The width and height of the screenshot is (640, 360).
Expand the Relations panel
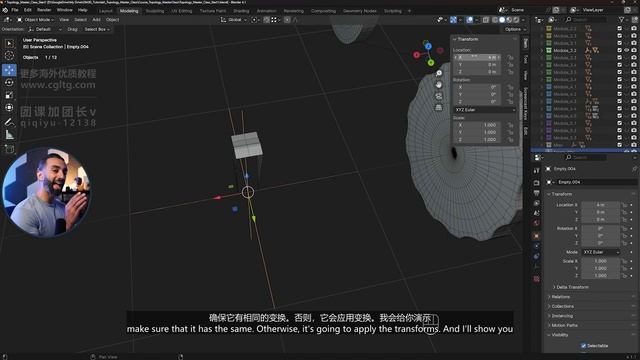coord(561,297)
